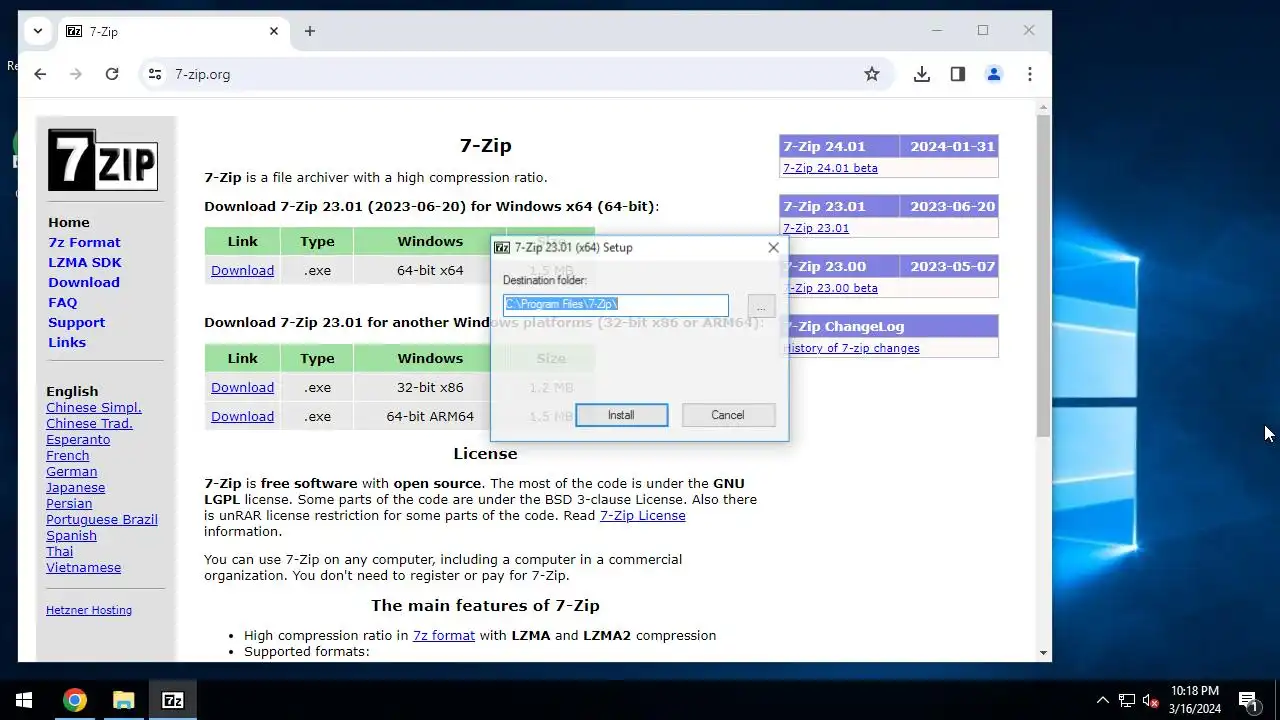The width and height of the screenshot is (1280, 720).
Task: Switch language to German
Action: (71, 471)
